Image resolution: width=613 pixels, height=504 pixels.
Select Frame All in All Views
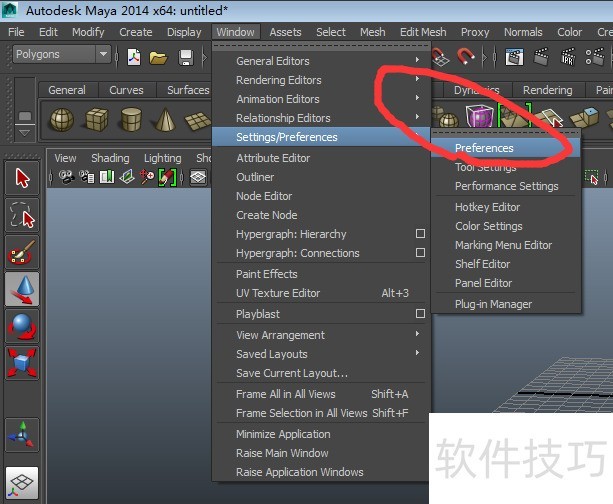285,394
